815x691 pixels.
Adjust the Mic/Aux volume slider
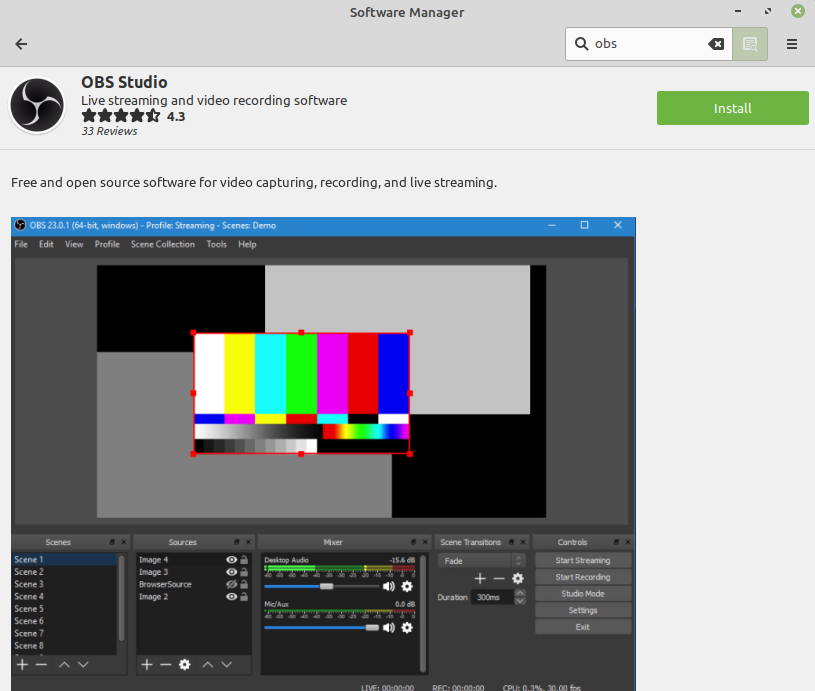372,627
